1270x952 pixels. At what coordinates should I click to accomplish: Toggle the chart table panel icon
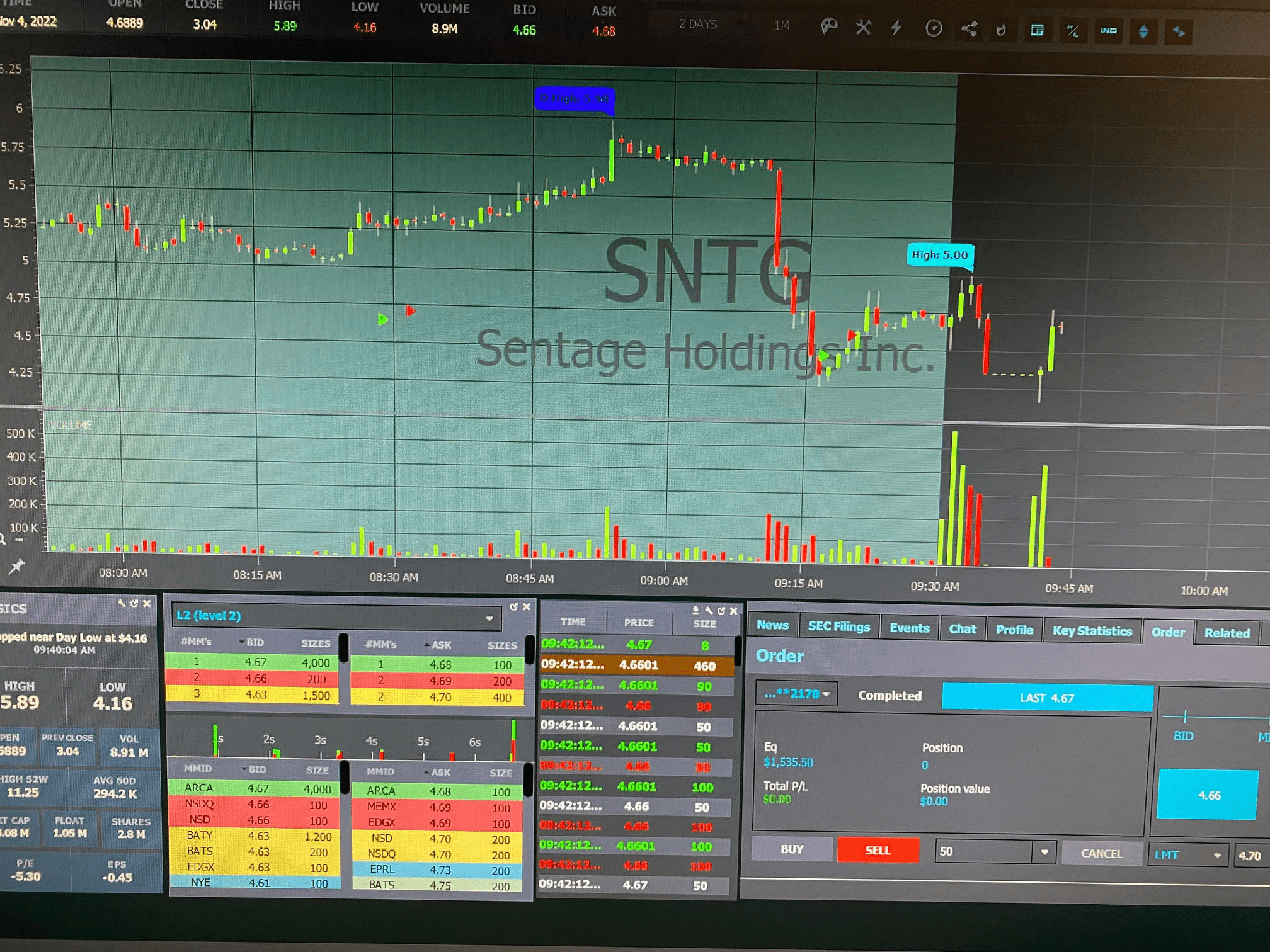pos(1037,30)
